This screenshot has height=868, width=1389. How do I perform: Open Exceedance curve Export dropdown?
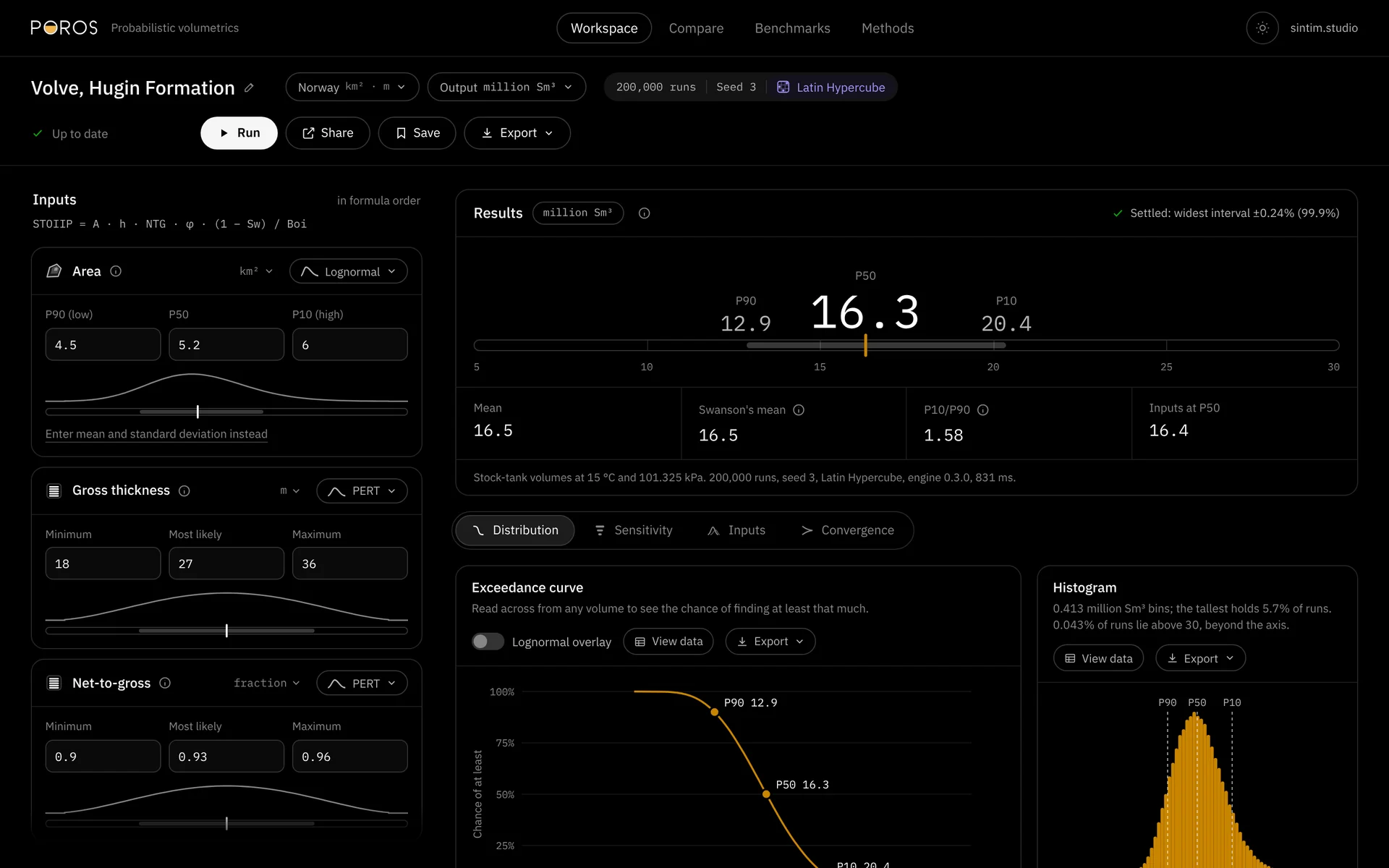coord(770,642)
